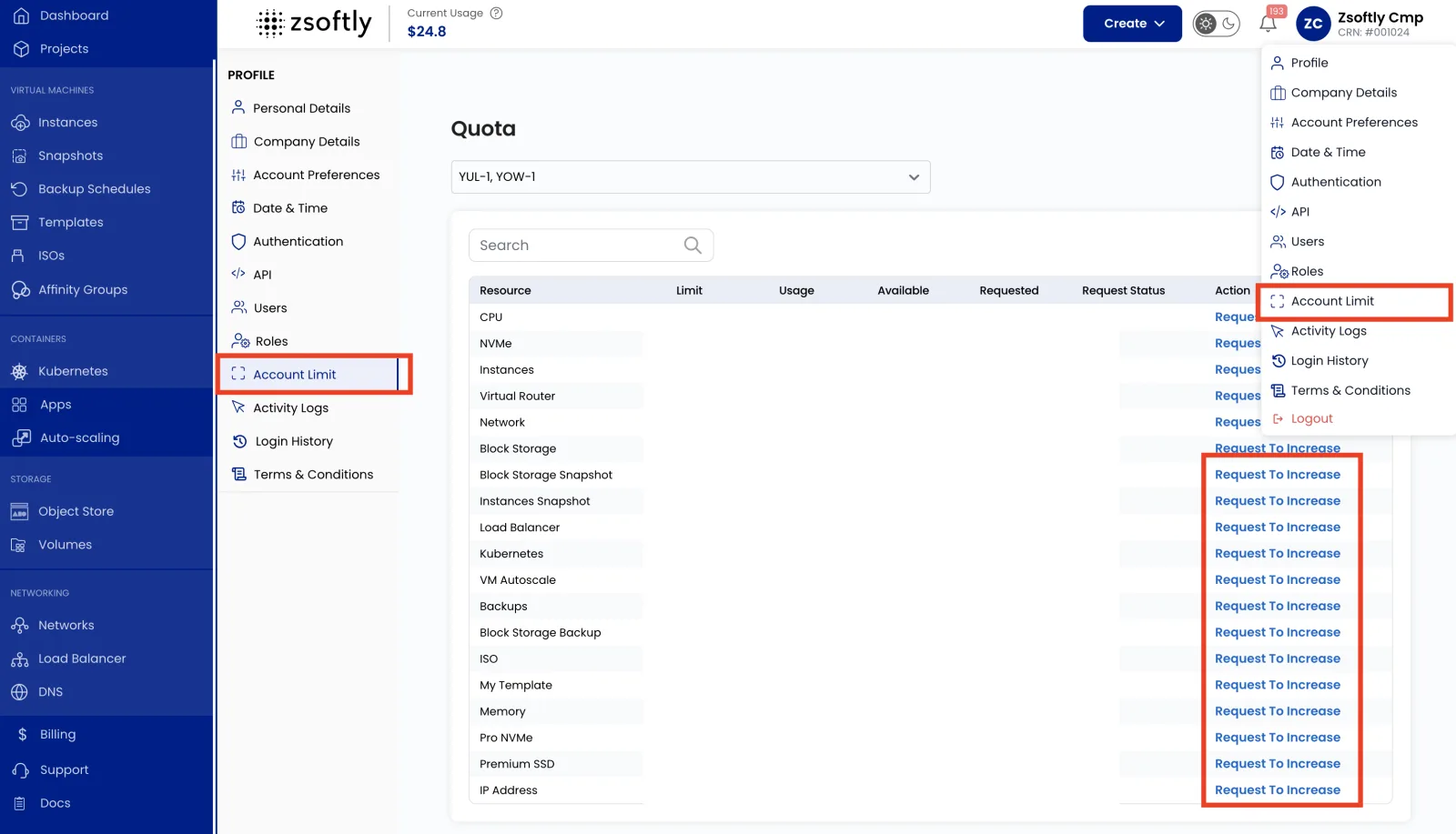Go to Projects in the sidebar

pyautogui.click(x=51, y=49)
